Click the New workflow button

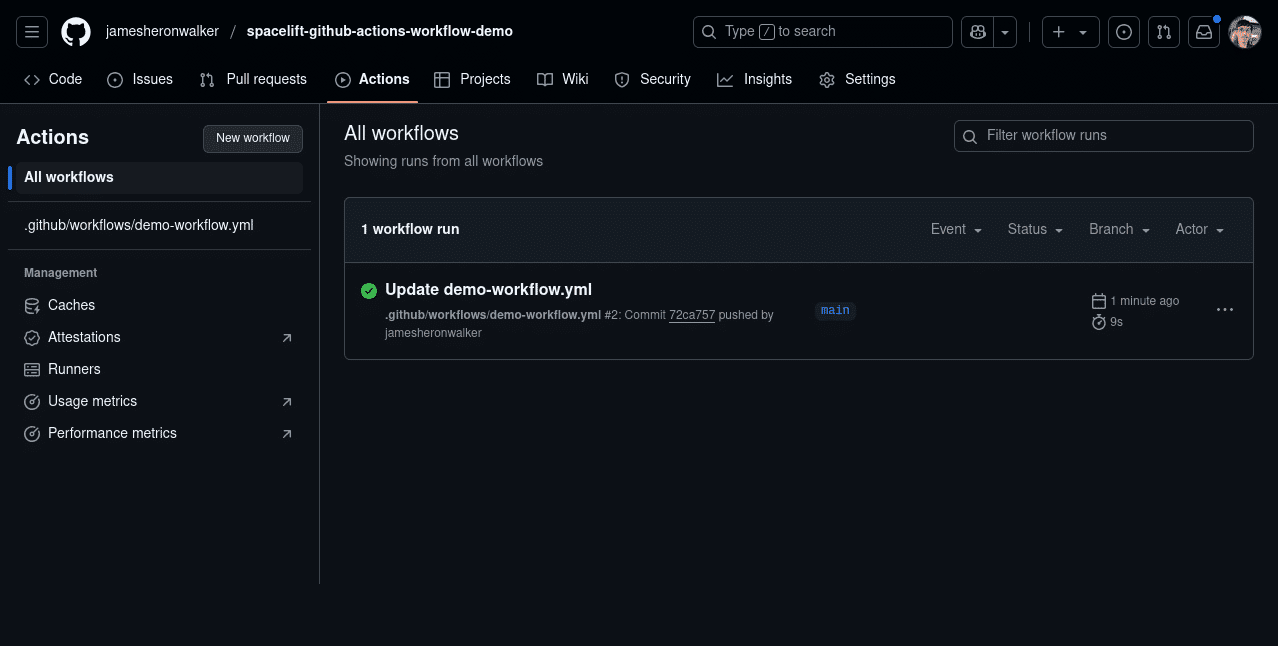point(252,139)
